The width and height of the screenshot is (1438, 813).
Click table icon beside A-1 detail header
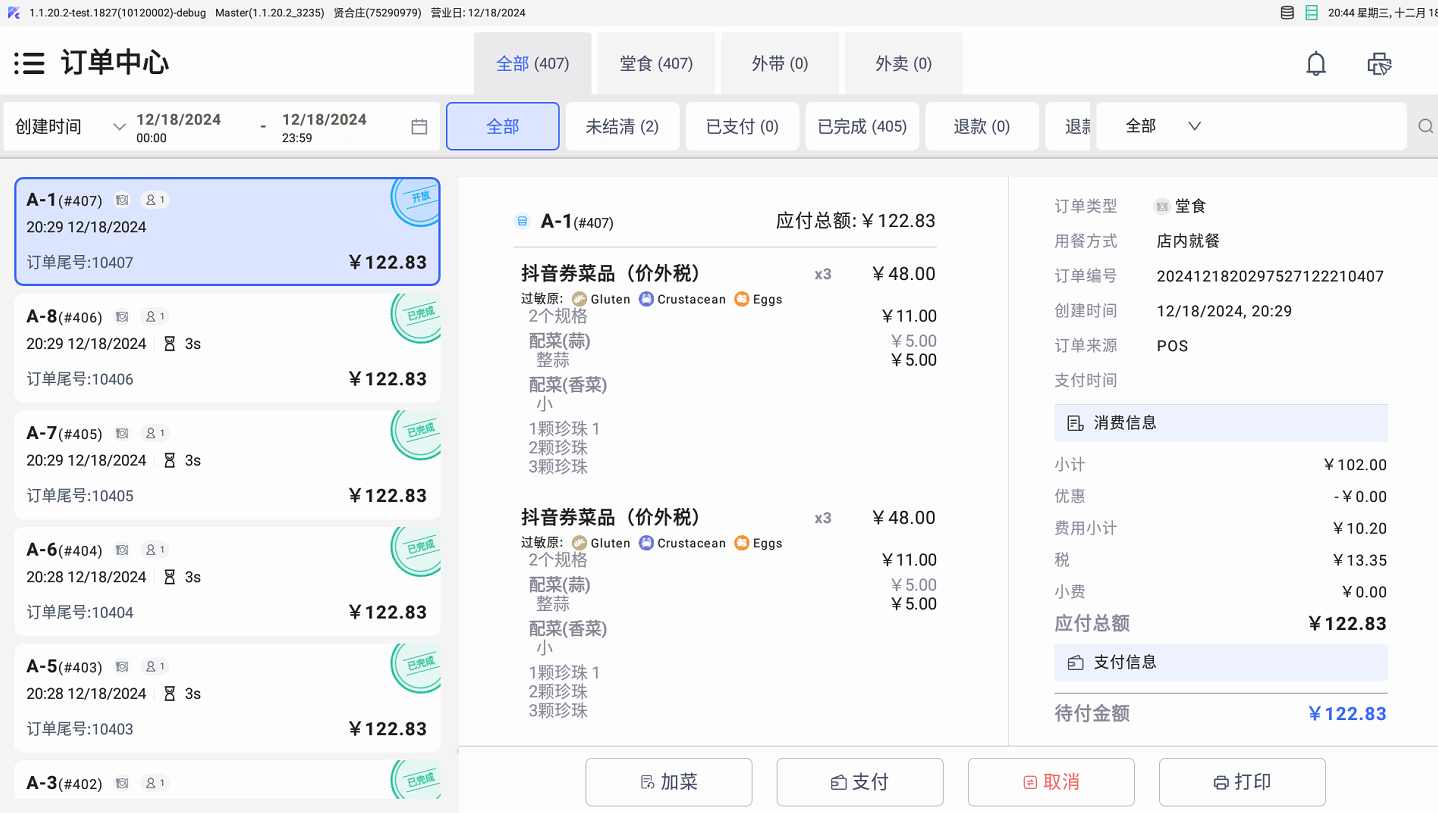[521, 221]
